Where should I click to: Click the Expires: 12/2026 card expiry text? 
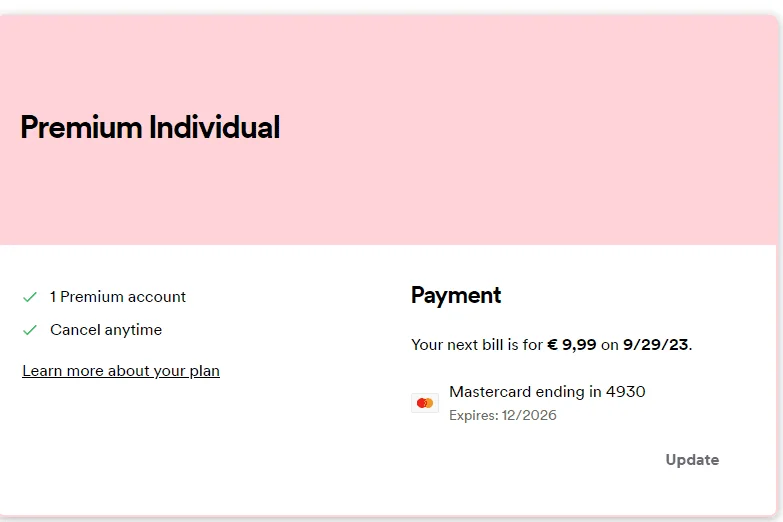pyautogui.click(x=503, y=415)
